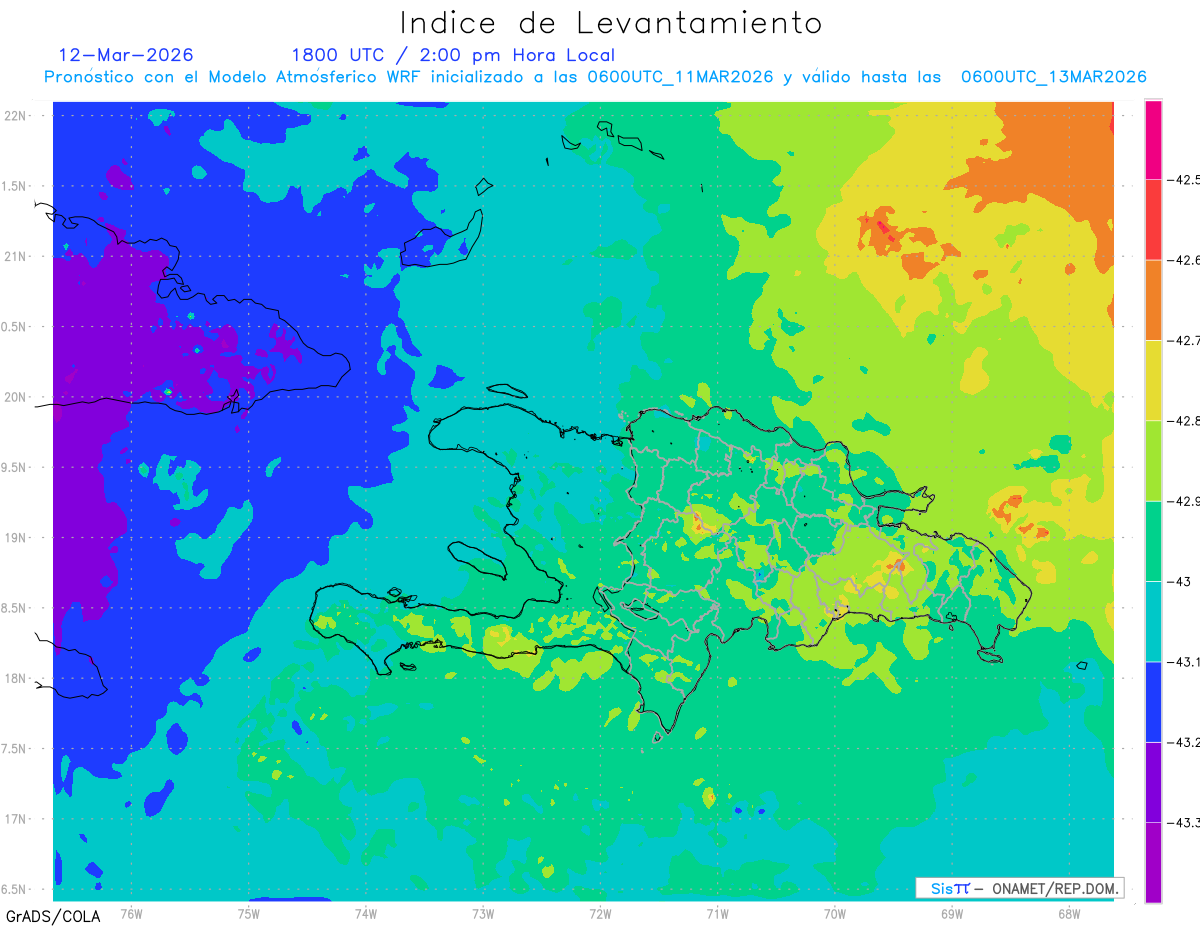The image size is (1200, 927).
Task: Click the '69W' longitude label
Action: pos(951,913)
